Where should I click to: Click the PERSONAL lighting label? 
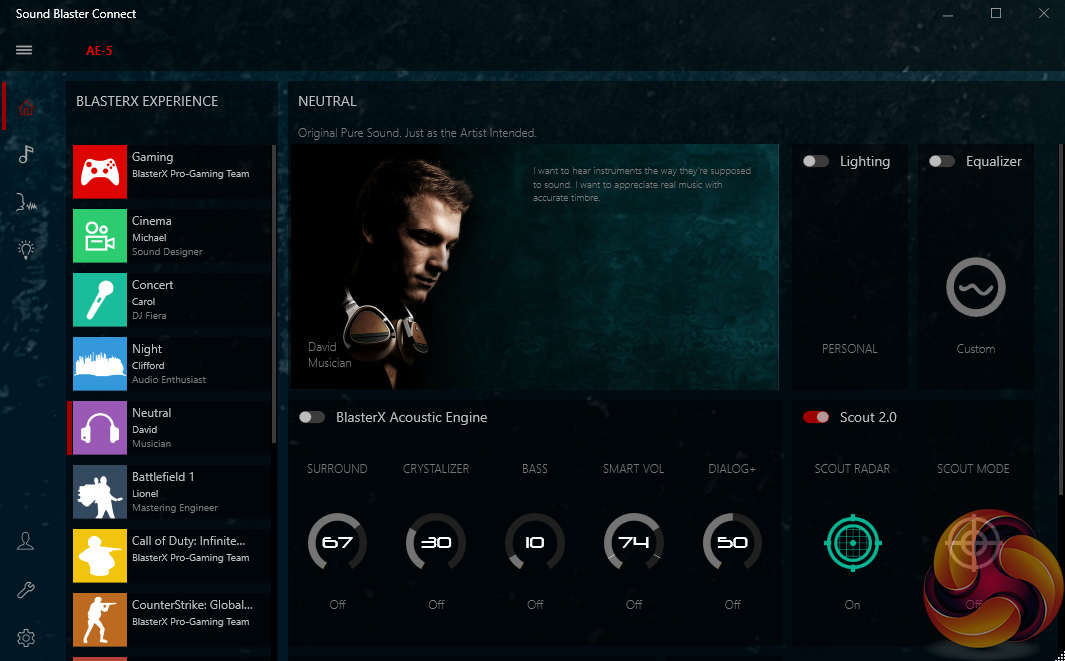pos(850,349)
